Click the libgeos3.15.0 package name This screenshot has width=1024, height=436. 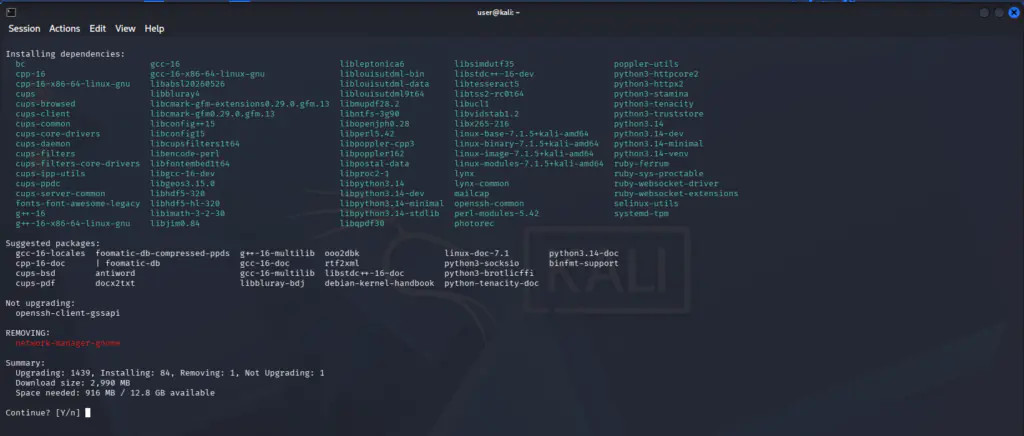(182, 184)
